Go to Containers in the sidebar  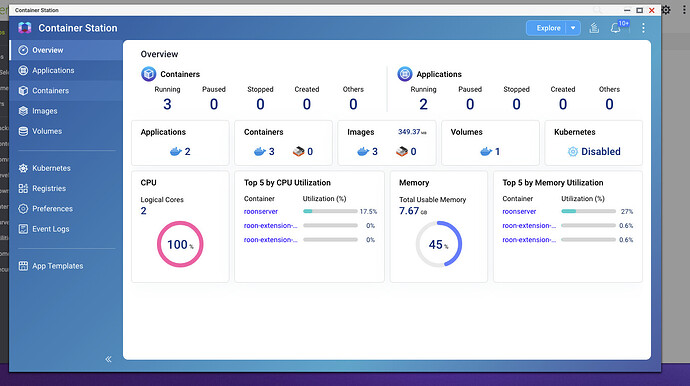click(66, 91)
